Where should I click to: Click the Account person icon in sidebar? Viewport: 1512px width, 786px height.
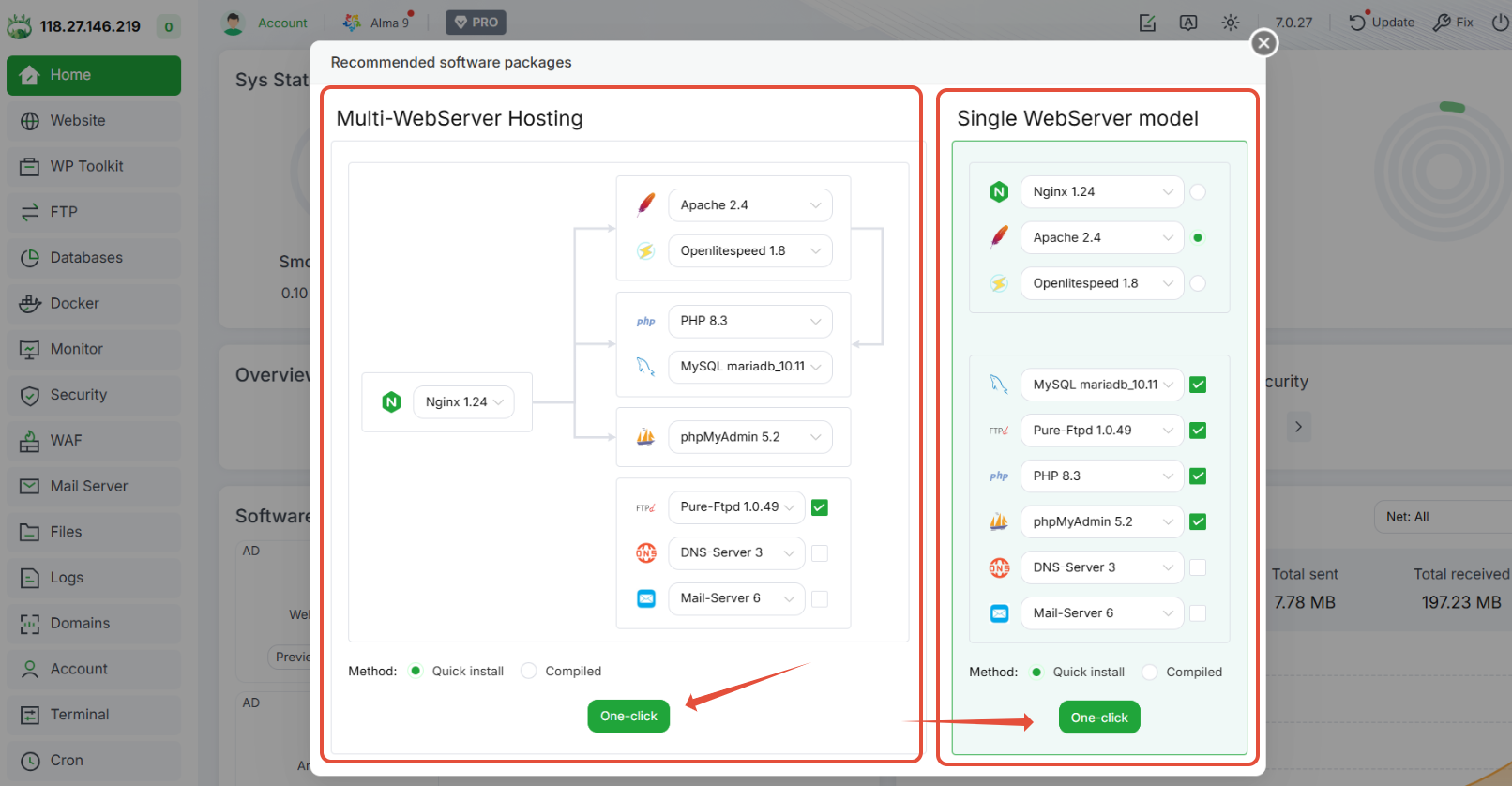30,669
